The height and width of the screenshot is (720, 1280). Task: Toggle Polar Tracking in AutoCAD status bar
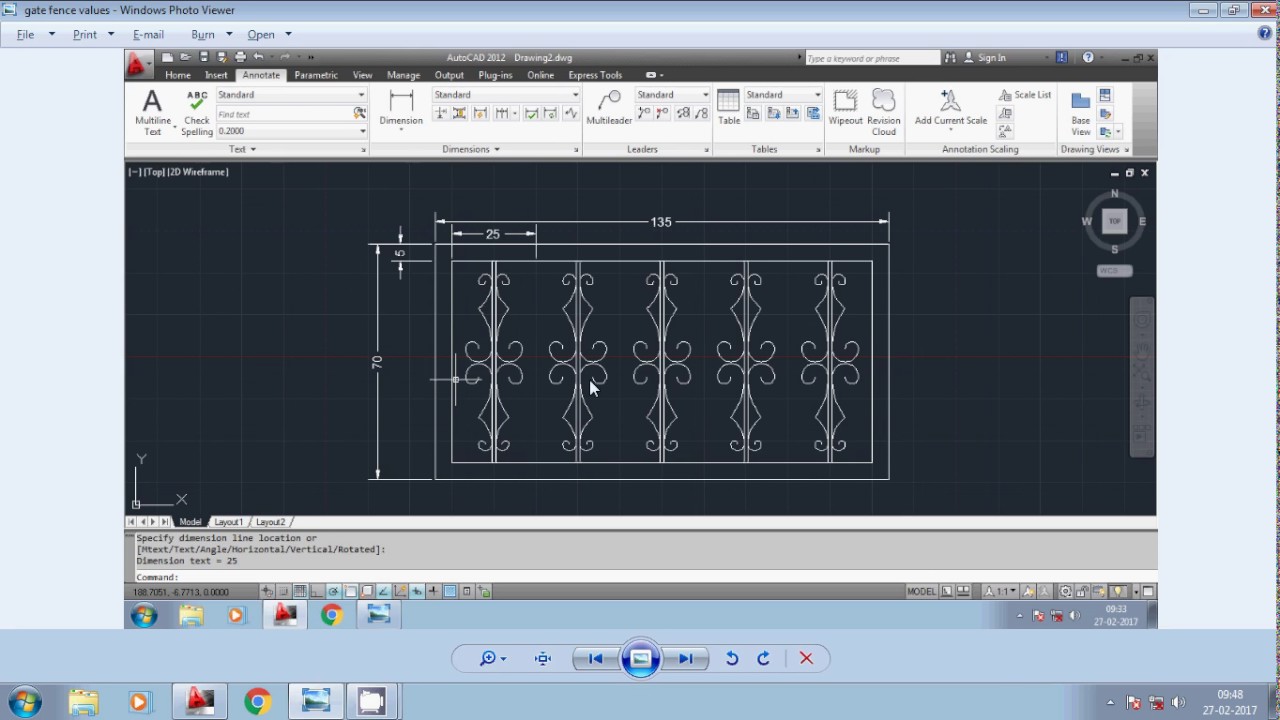[x=333, y=591]
